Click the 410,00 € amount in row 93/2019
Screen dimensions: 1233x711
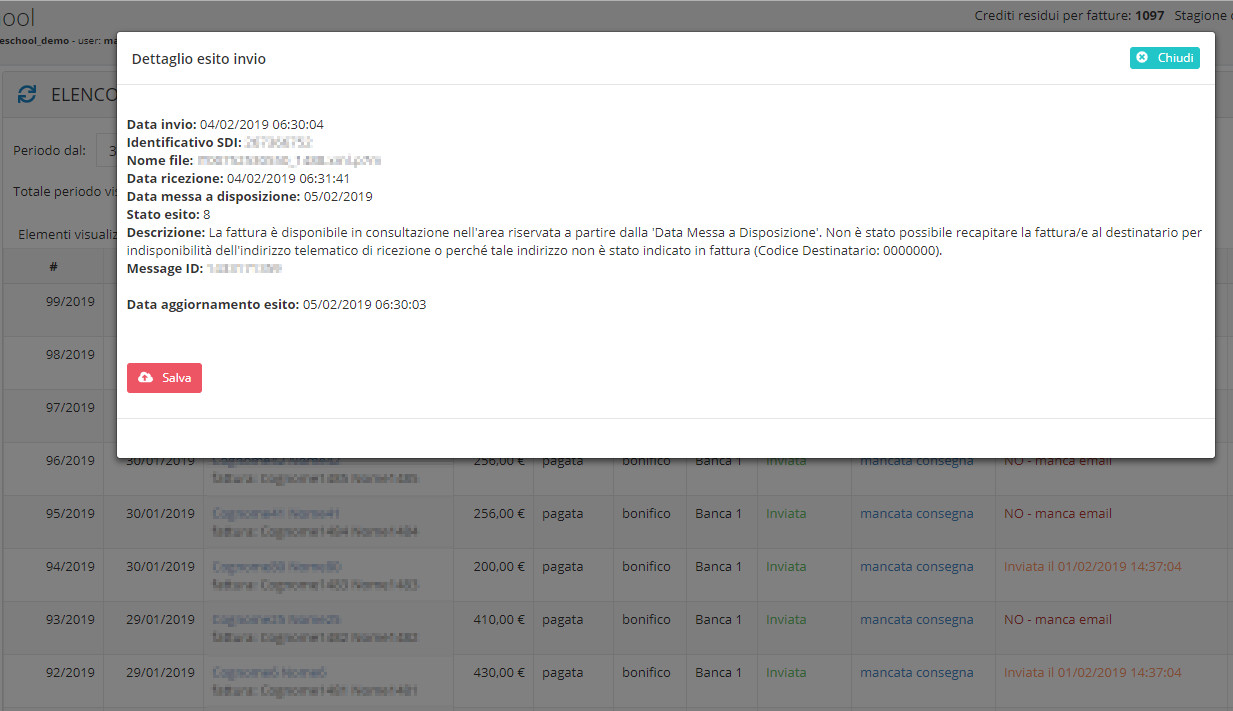[499, 620]
